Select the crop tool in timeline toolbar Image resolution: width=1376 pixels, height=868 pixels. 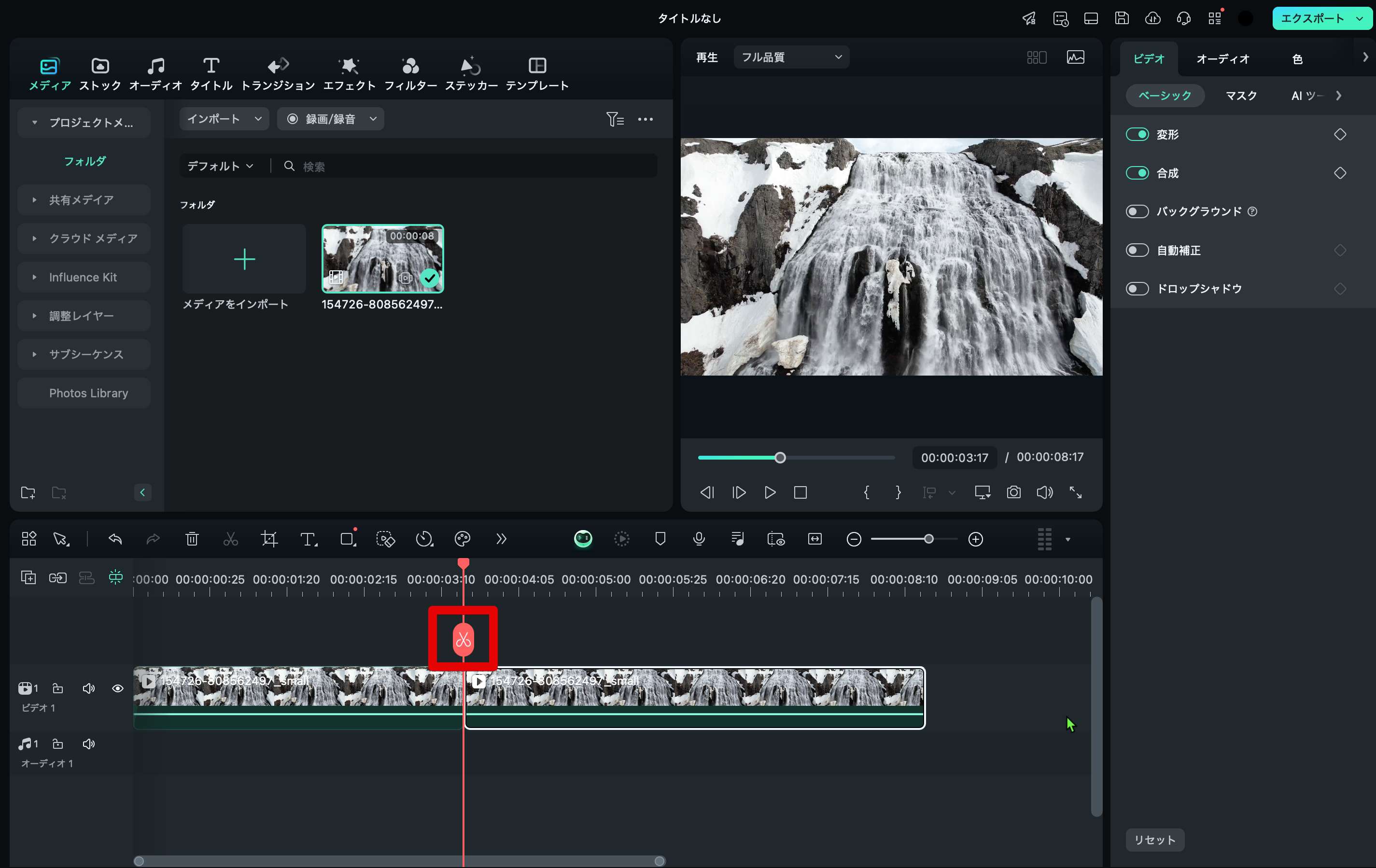tap(269, 539)
